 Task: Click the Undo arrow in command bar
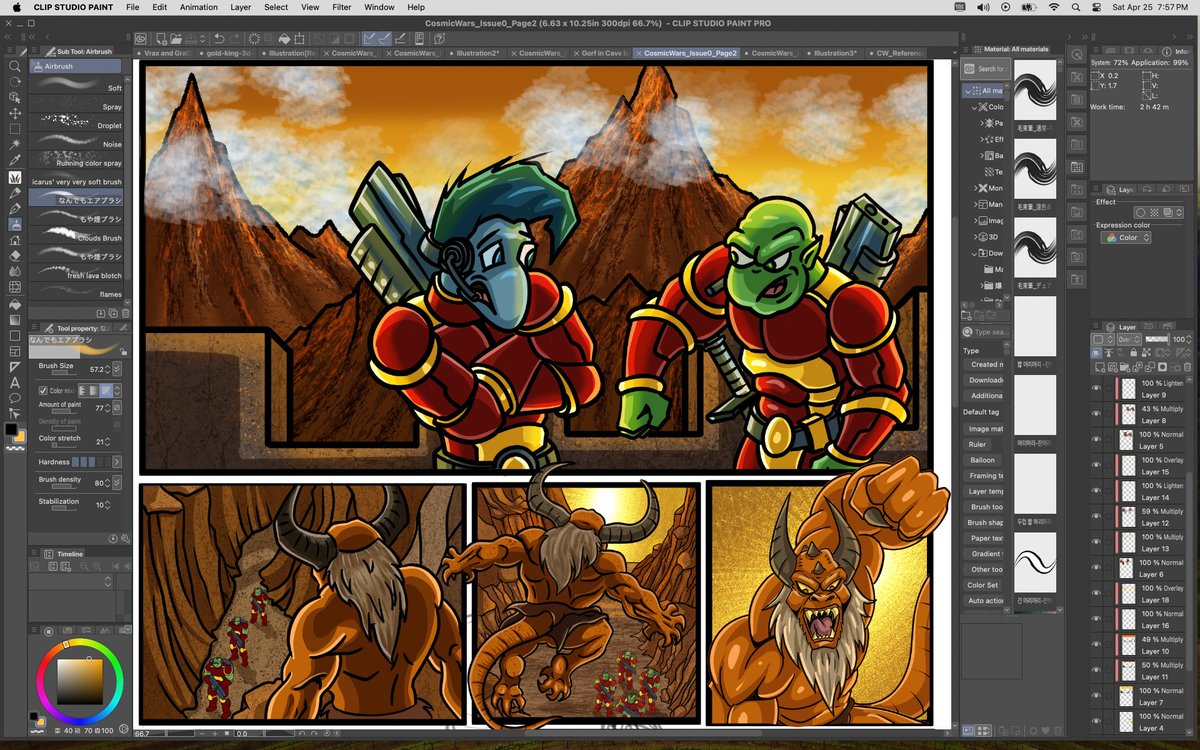[219, 38]
